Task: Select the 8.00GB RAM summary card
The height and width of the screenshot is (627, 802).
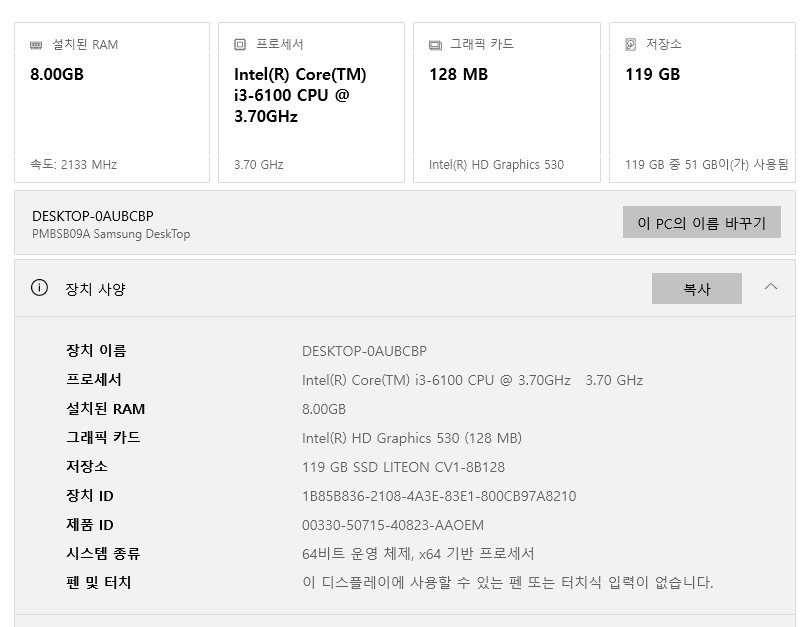Action: [x=112, y=100]
